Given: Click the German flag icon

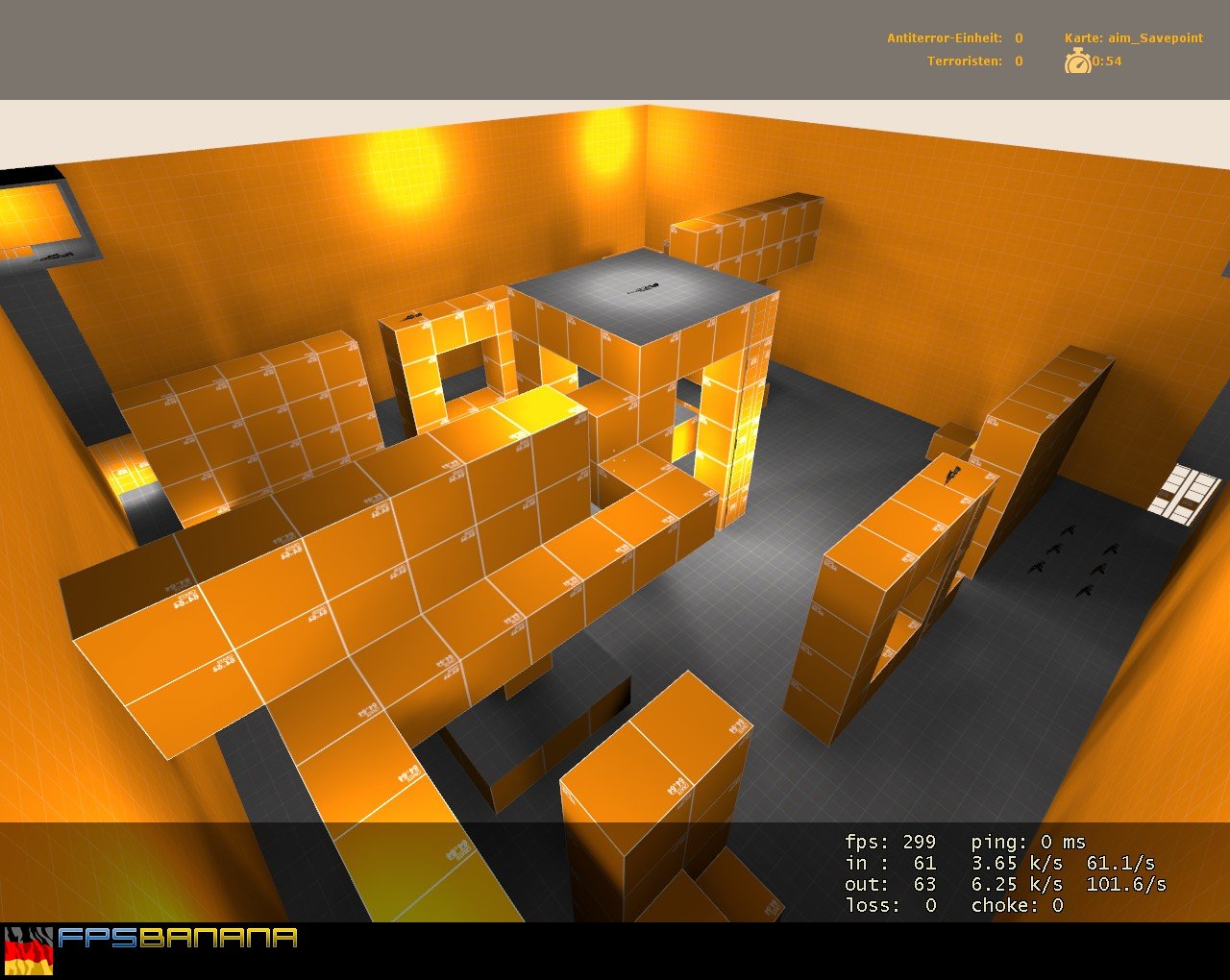Looking at the screenshot, I should pos(29,951).
